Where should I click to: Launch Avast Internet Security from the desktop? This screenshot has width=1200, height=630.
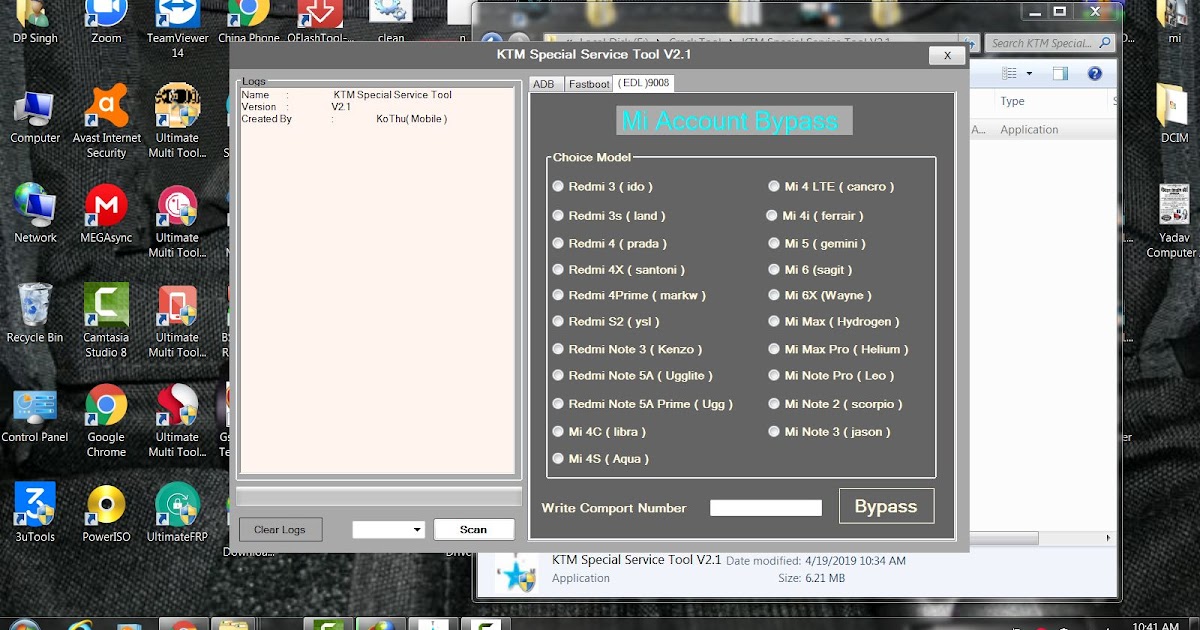coord(106,122)
